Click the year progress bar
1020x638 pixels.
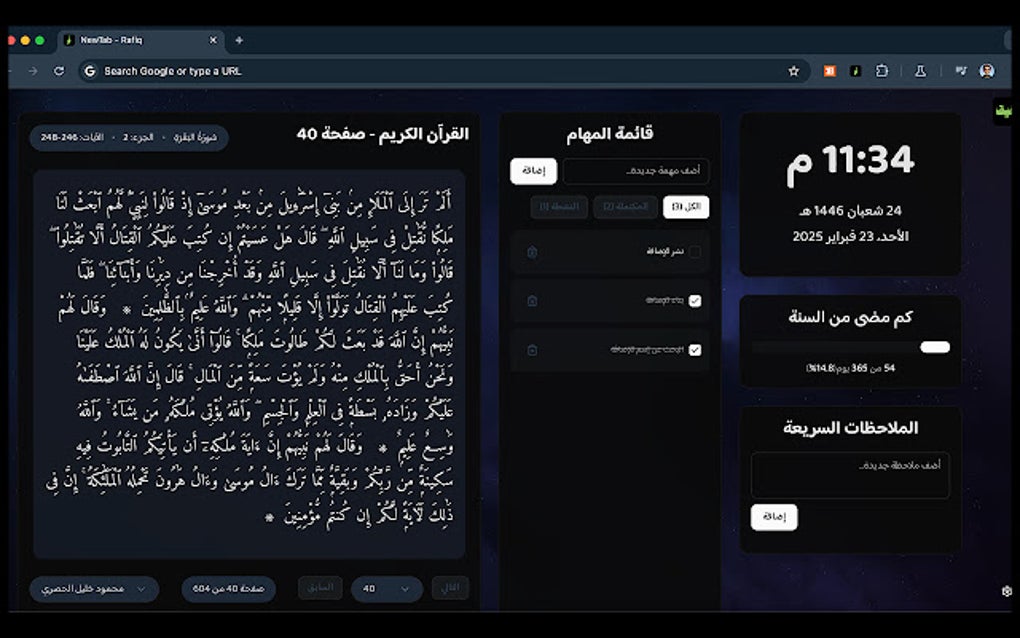pyautogui.click(x=850, y=347)
